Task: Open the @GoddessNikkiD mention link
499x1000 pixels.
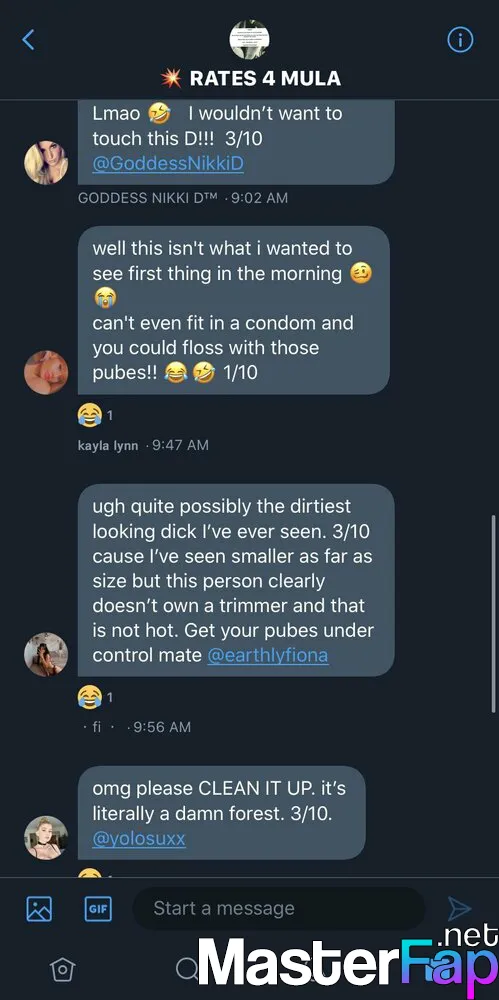Action: click(168, 163)
